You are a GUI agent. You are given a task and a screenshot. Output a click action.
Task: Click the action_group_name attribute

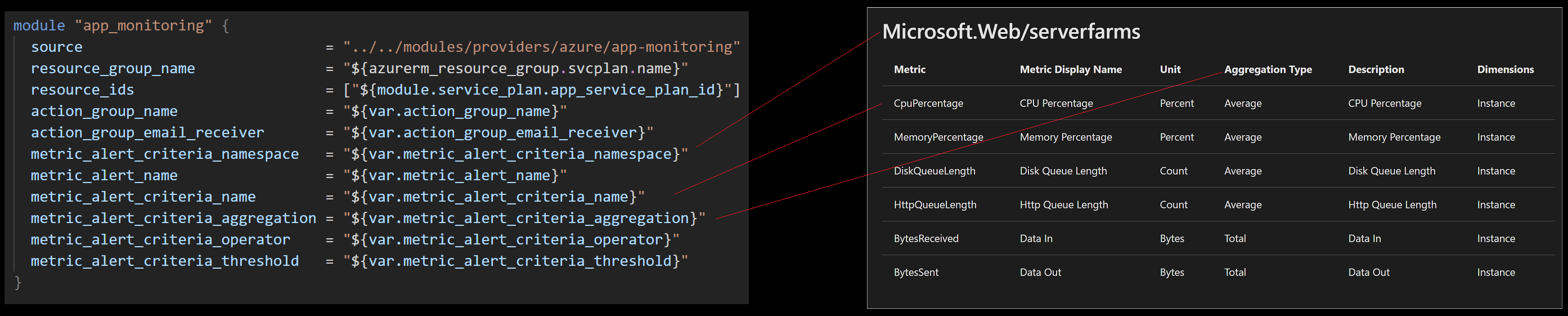point(104,111)
